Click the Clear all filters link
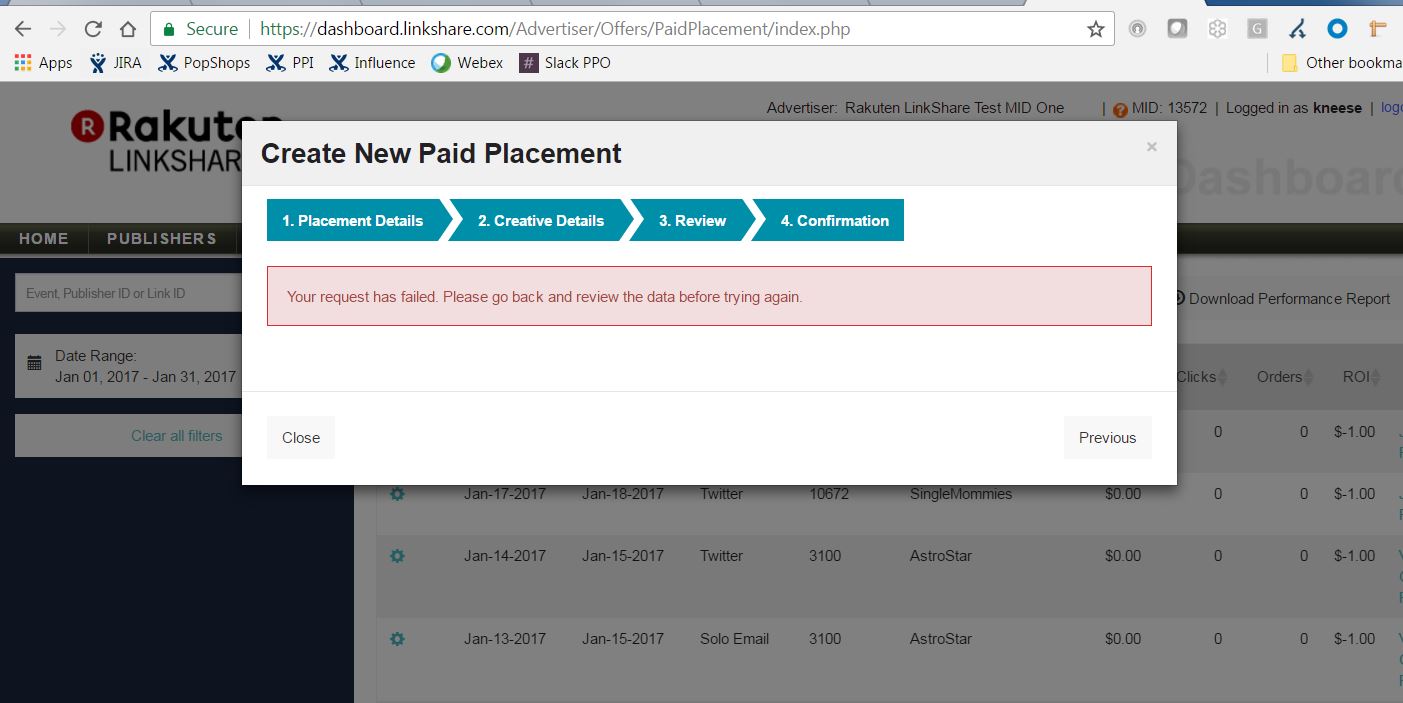 176,436
